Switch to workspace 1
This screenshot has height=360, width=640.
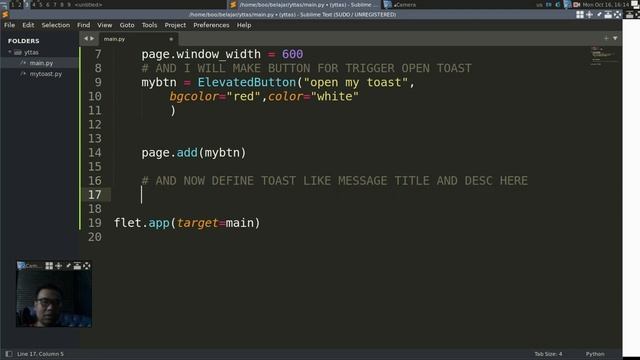(13, 4)
